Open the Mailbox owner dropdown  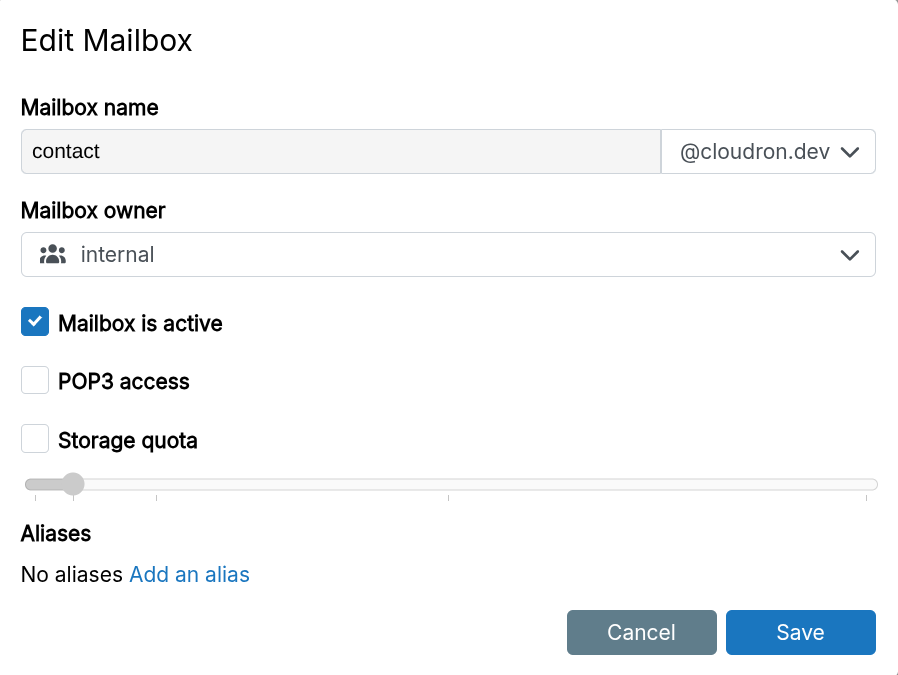448,254
